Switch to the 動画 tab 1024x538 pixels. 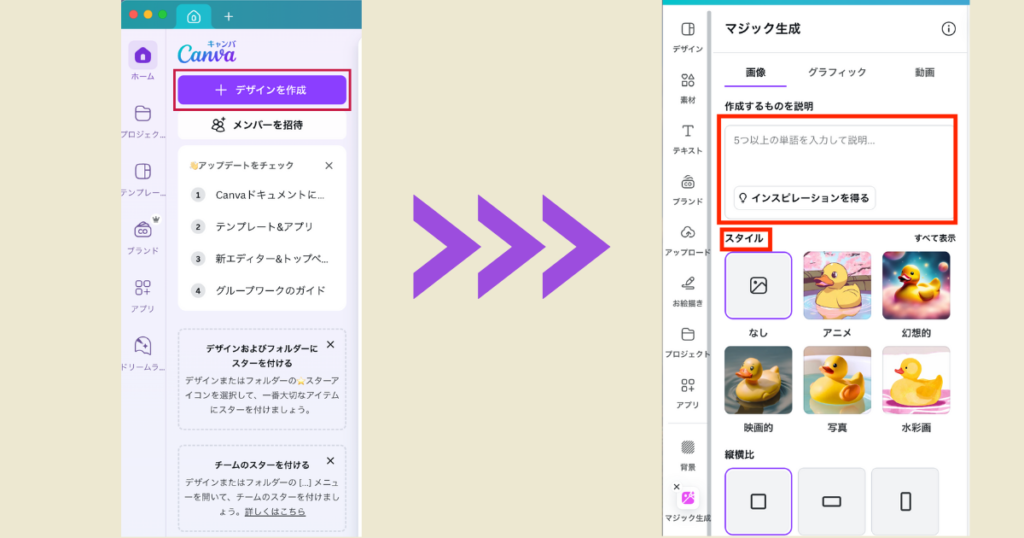click(924, 72)
